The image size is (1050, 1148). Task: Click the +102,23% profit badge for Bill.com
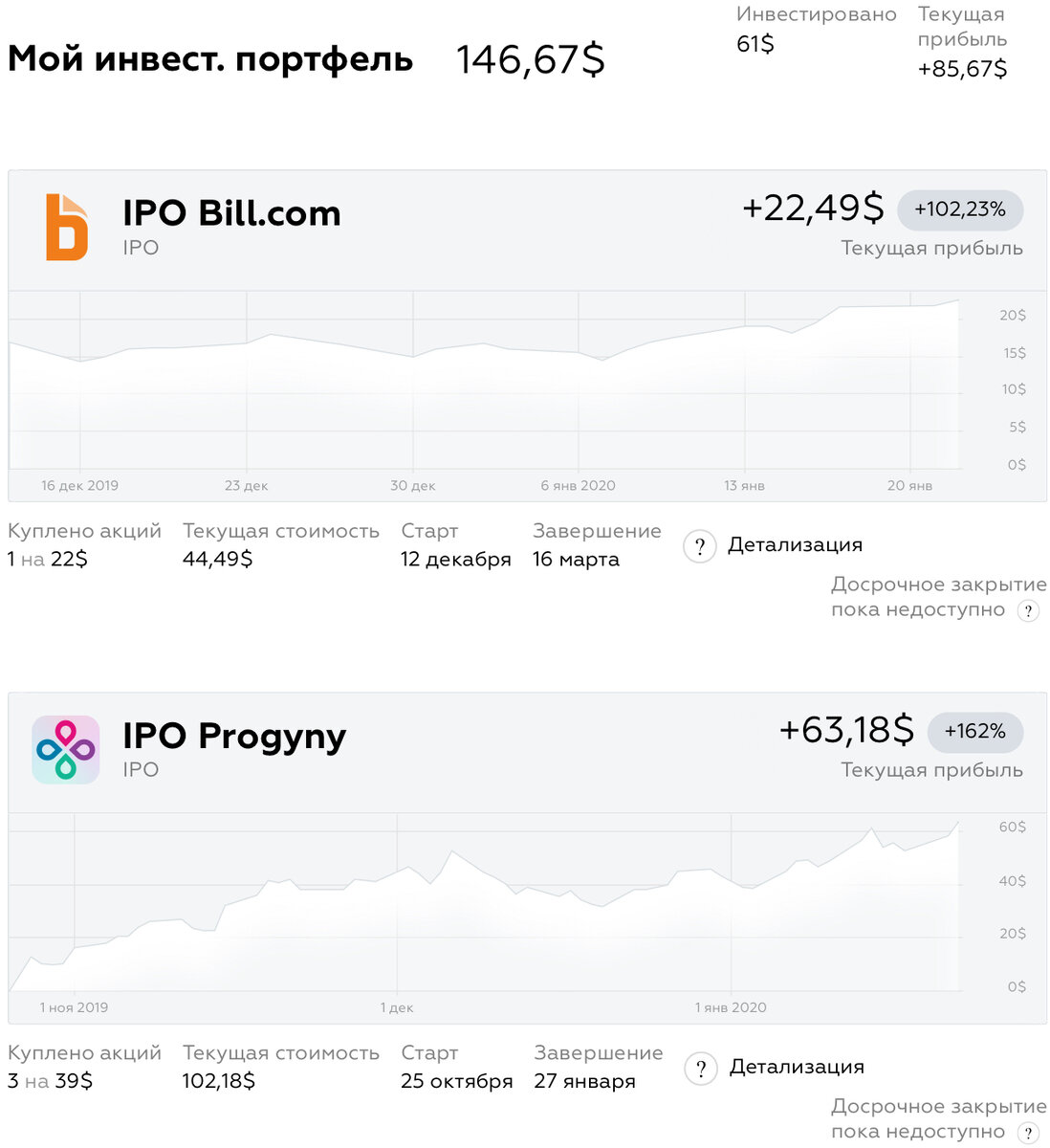click(x=959, y=210)
